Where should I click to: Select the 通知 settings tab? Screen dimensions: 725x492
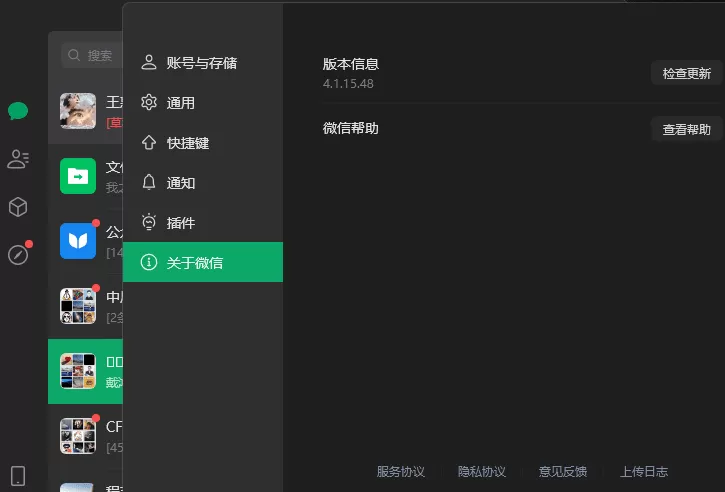tap(203, 182)
